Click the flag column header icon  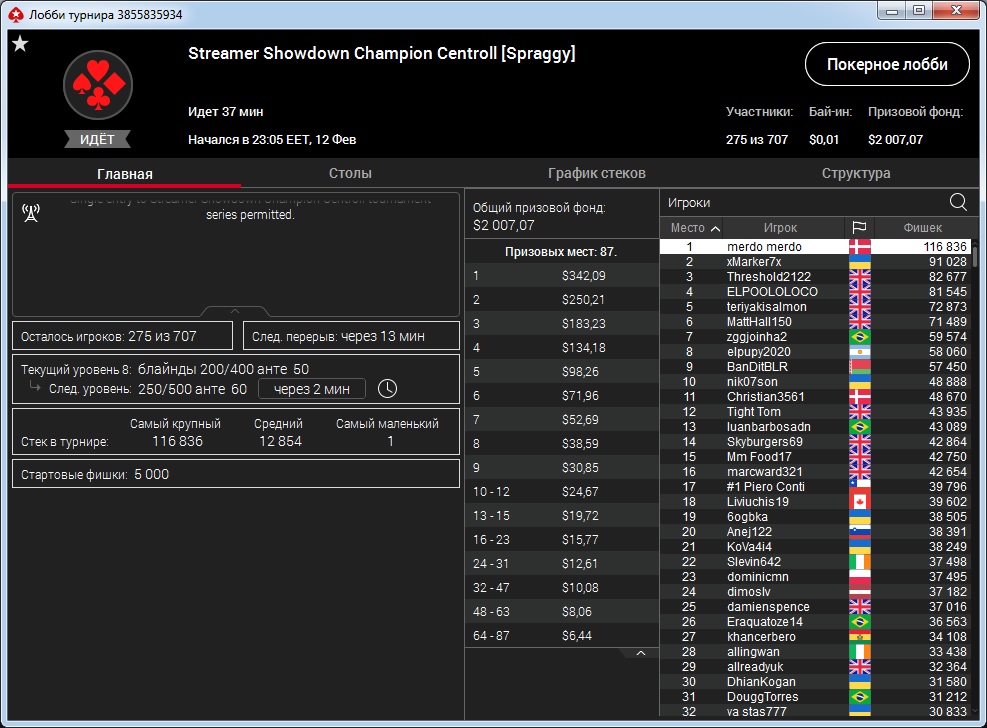click(x=859, y=227)
